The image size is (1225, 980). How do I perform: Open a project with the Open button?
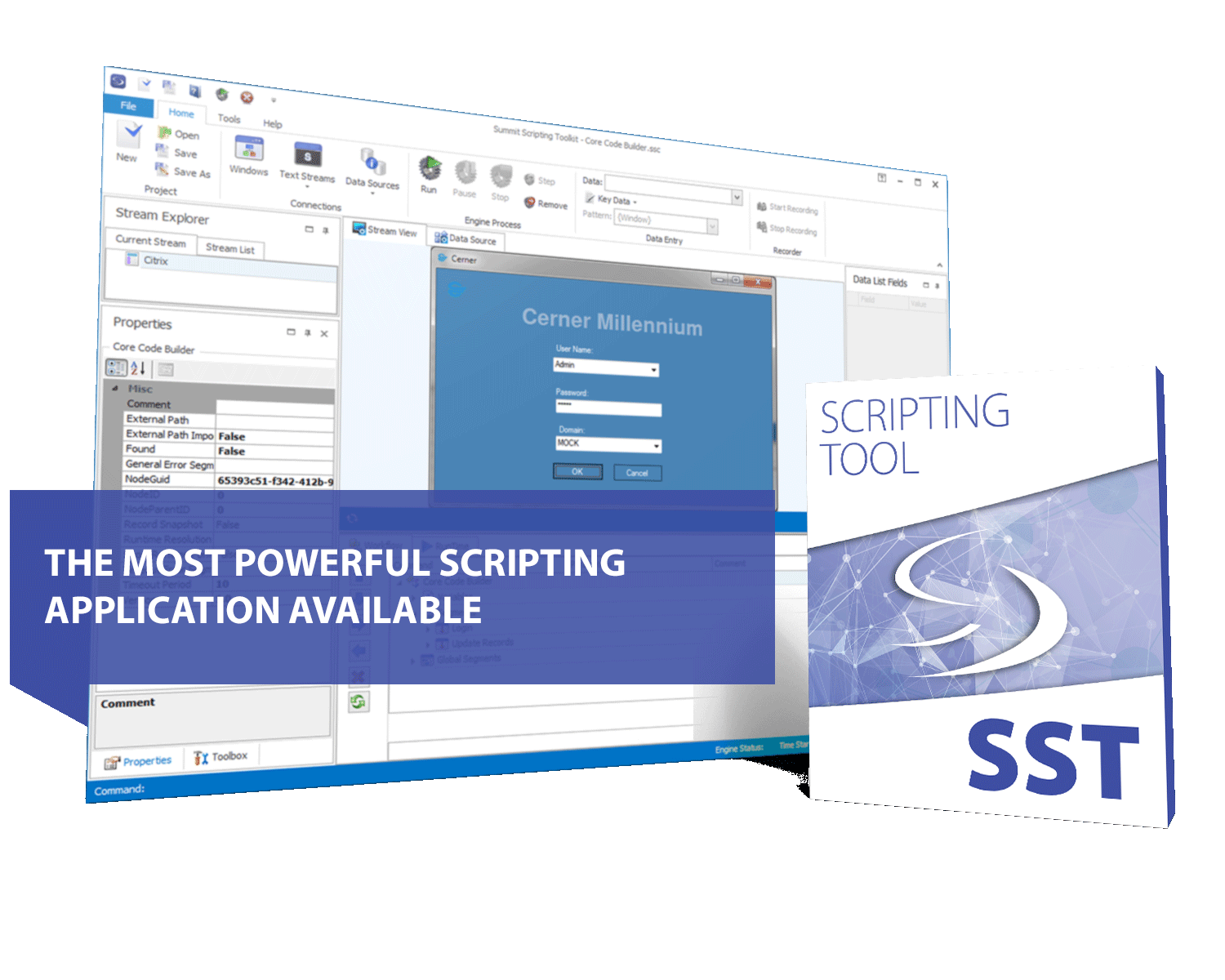click(x=178, y=133)
